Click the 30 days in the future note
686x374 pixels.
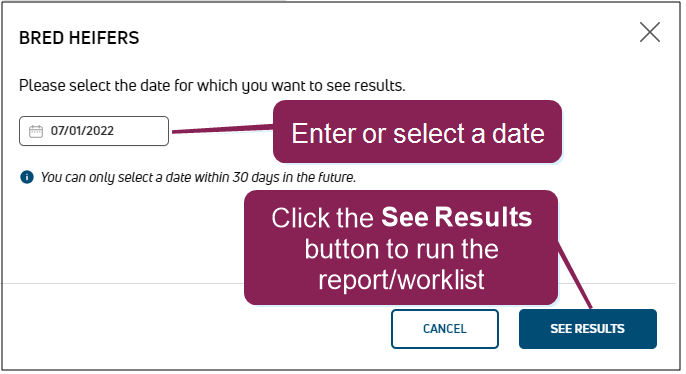(x=198, y=177)
